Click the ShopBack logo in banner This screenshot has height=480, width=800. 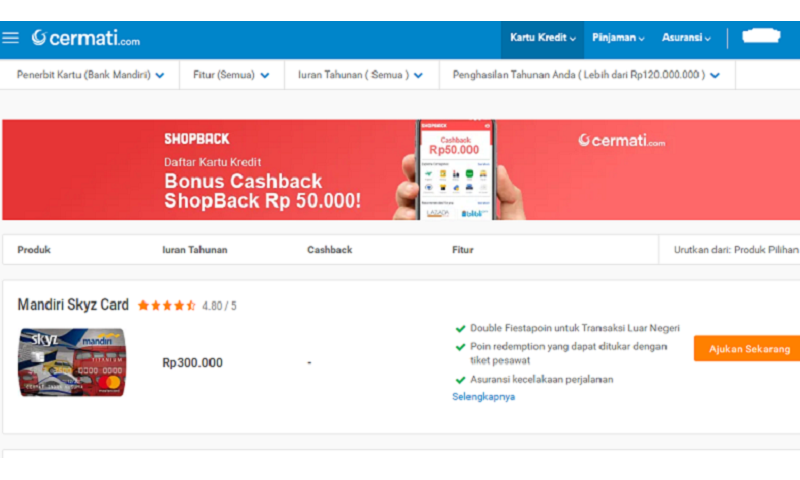point(196,139)
